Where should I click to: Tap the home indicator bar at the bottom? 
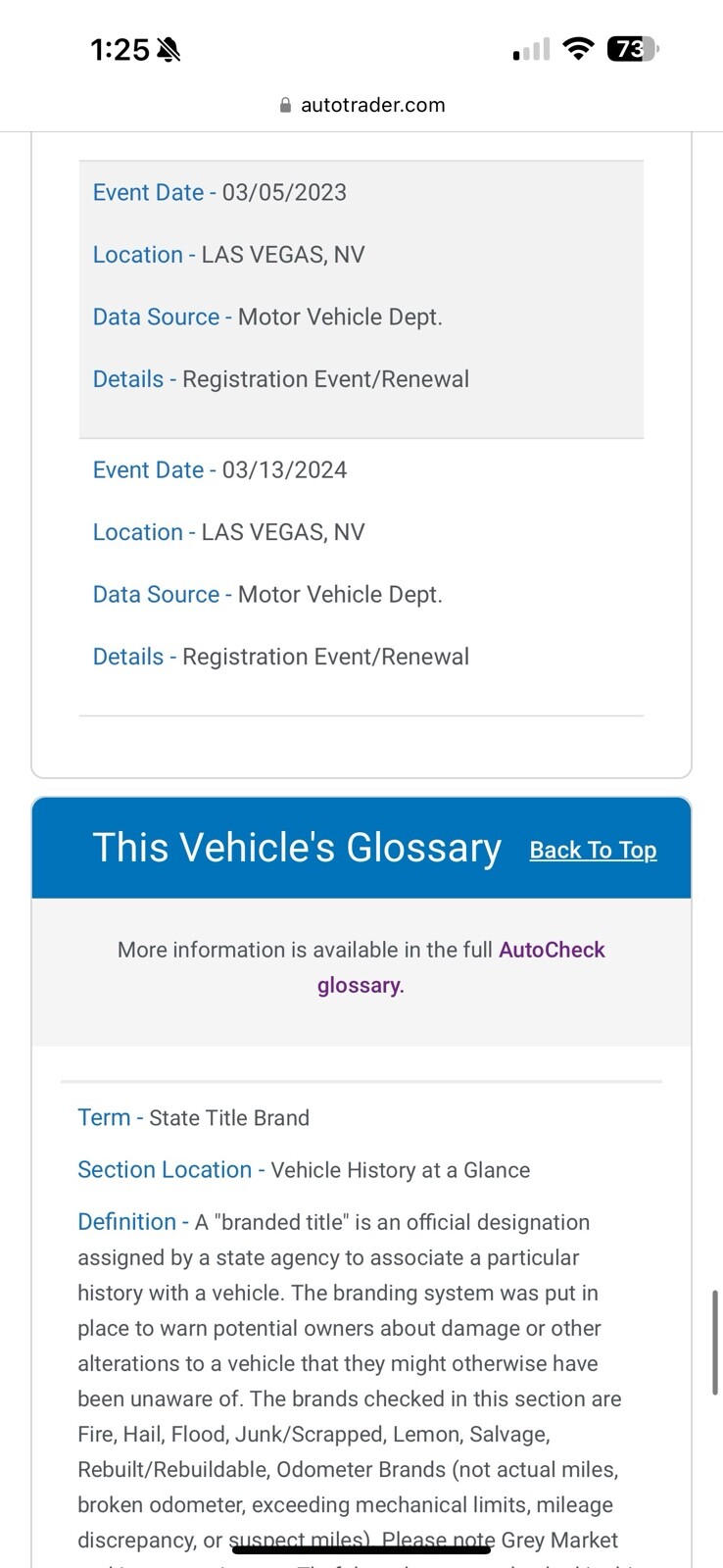coord(361,1549)
